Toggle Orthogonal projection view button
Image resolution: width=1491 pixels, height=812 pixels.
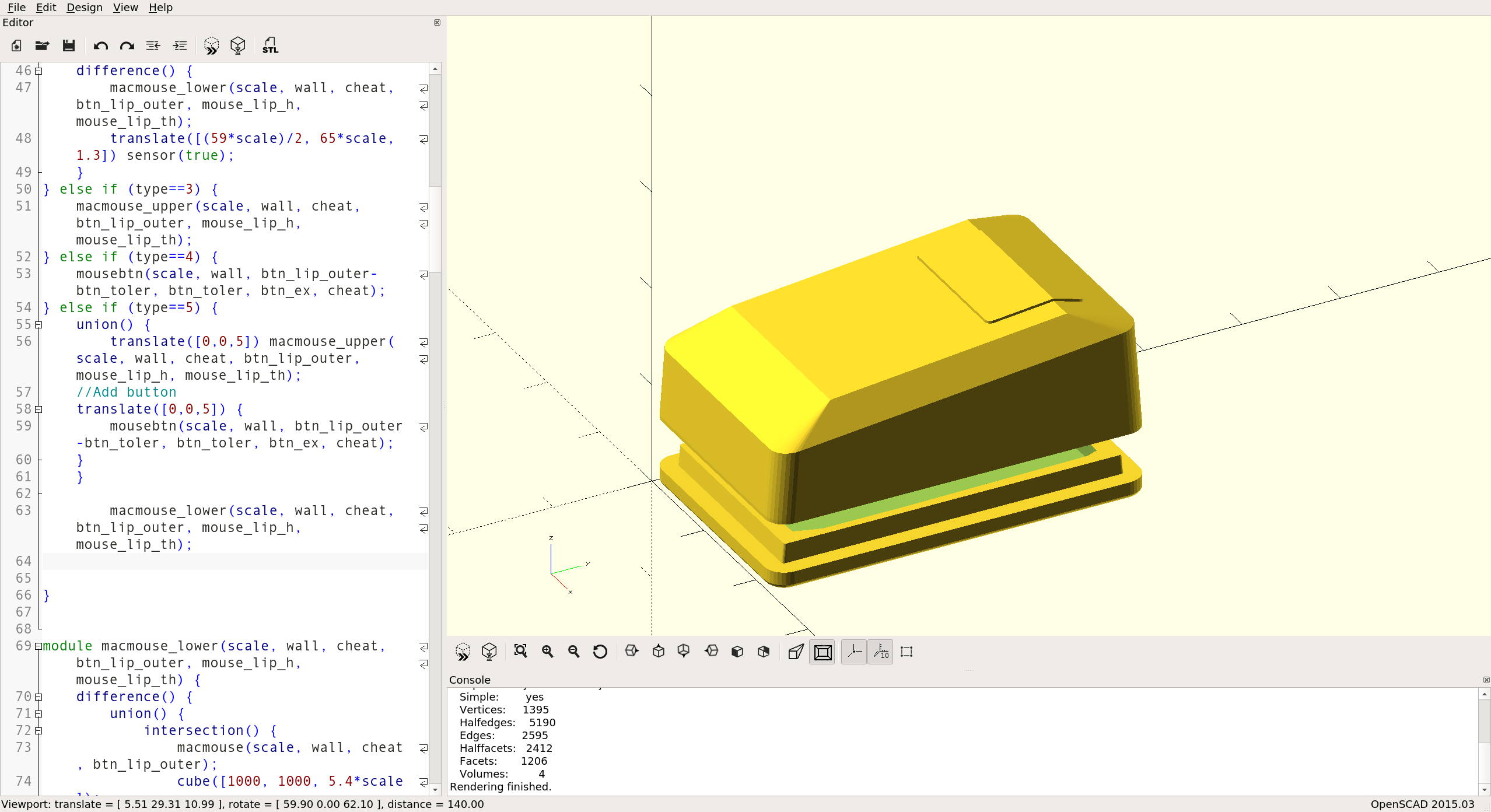point(822,652)
